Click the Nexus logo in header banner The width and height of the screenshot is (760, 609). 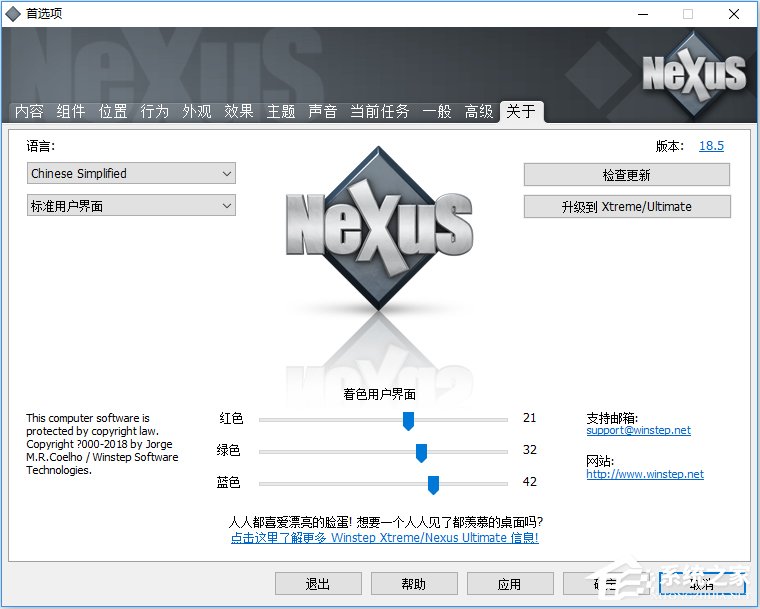click(694, 74)
